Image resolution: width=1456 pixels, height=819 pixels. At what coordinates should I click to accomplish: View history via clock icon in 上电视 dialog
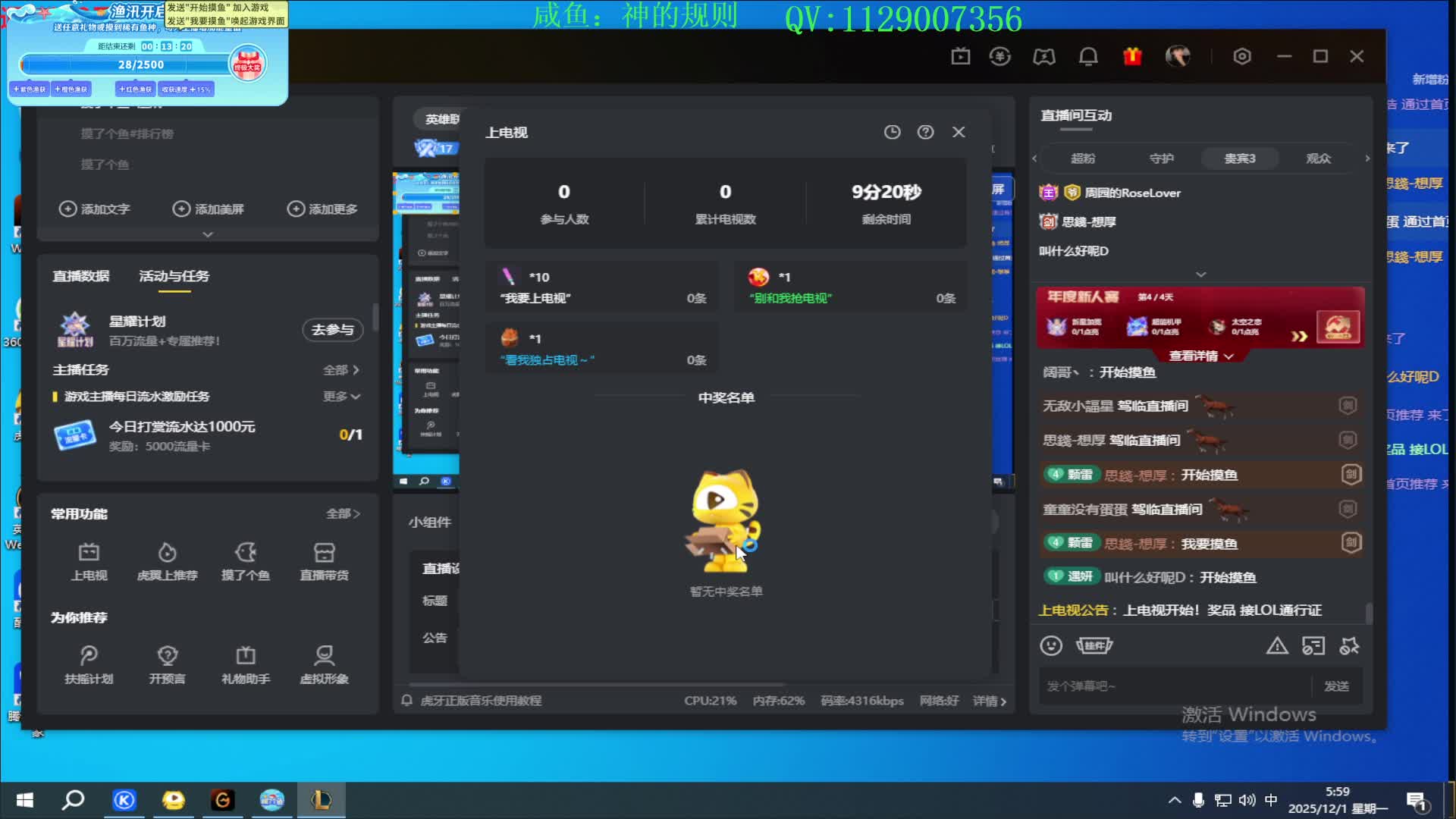pyautogui.click(x=892, y=132)
